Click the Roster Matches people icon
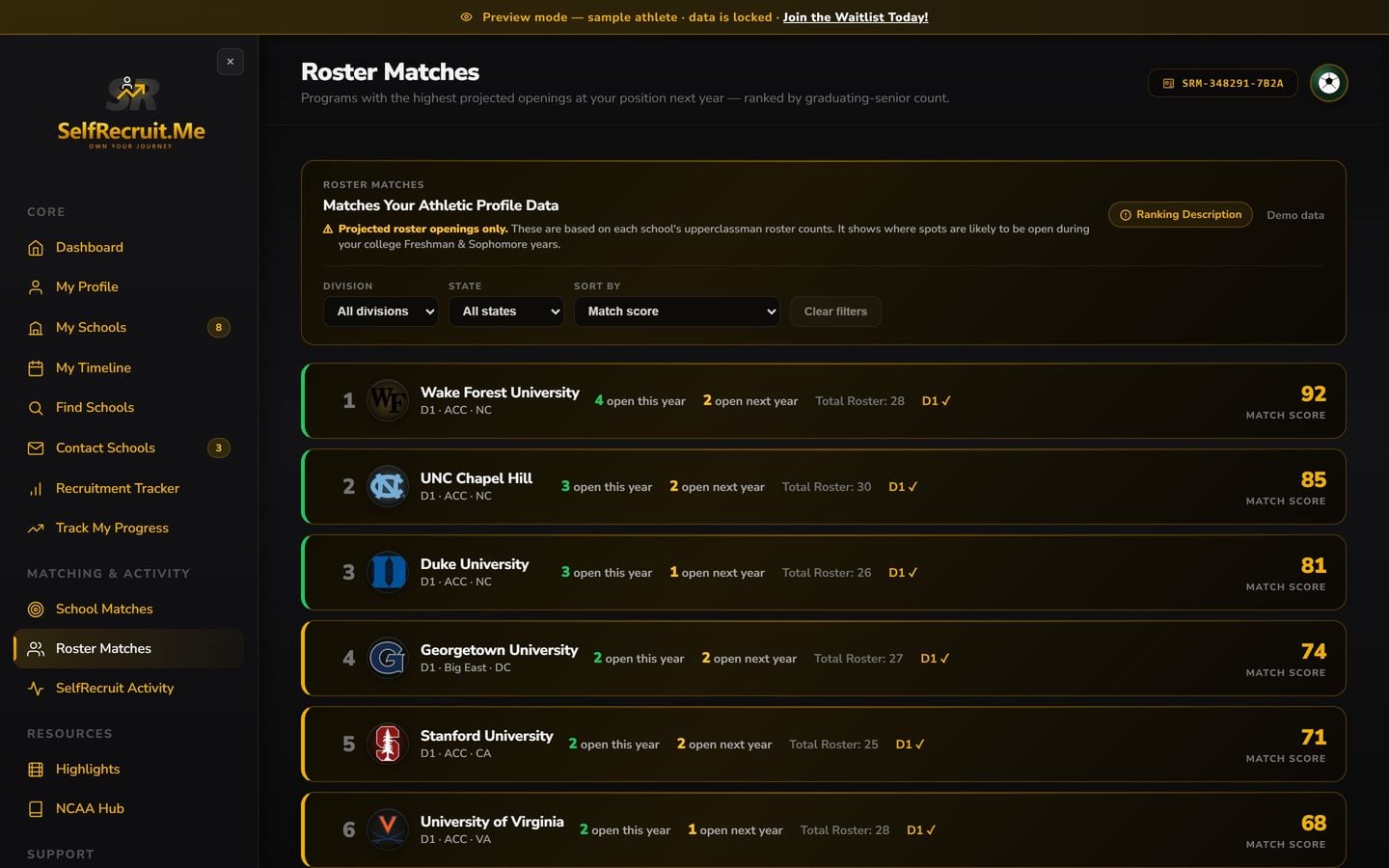 [x=36, y=649]
